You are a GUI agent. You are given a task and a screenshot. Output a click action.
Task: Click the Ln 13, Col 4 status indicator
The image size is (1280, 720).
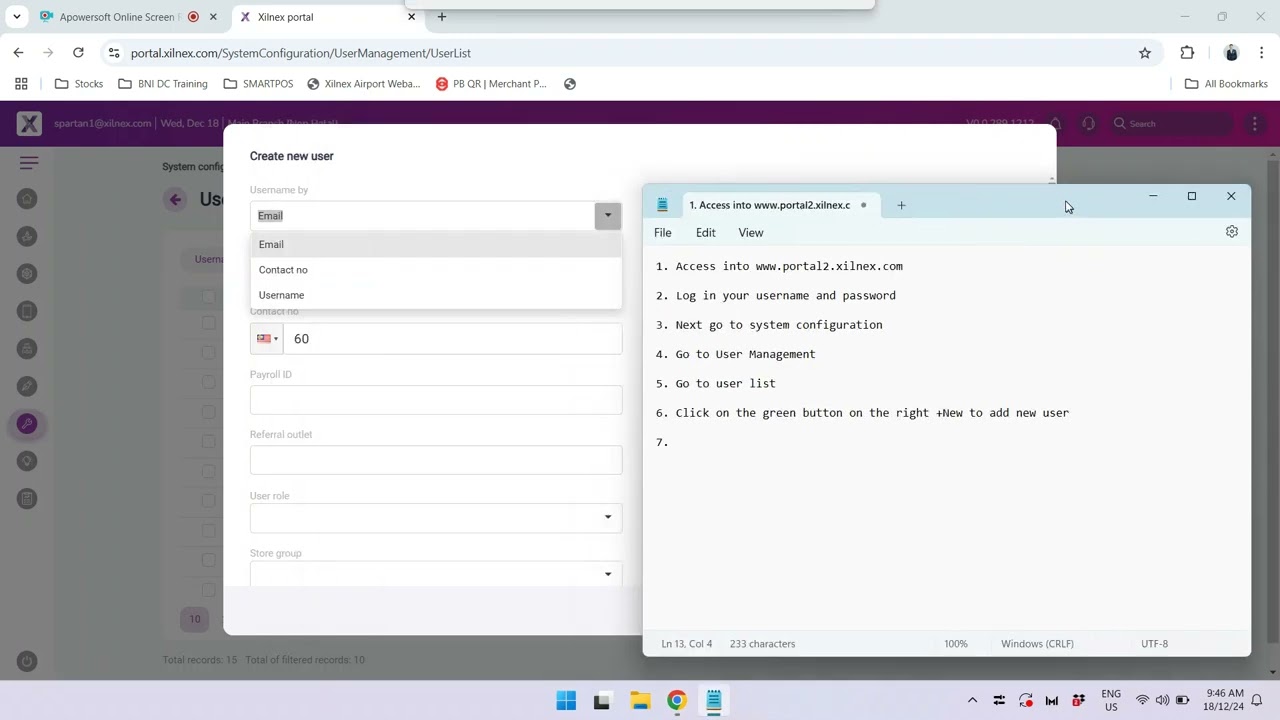(687, 644)
